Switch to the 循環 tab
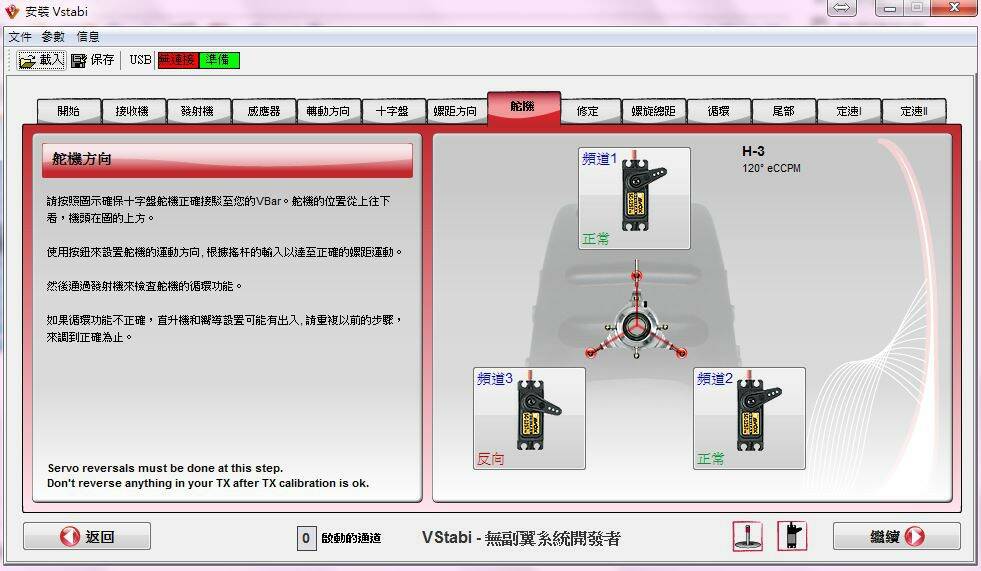 point(719,111)
